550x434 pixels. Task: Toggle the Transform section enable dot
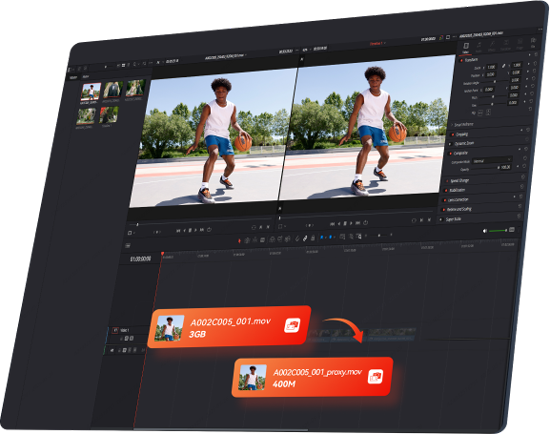coord(462,60)
